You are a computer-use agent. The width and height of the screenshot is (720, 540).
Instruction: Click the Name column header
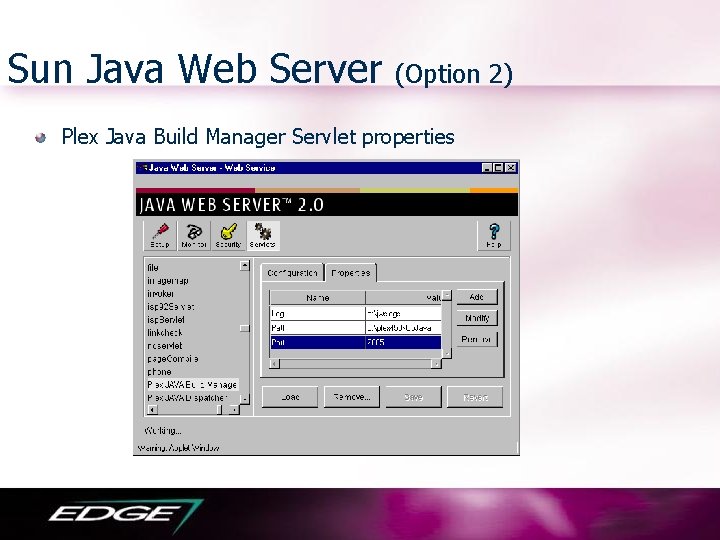pyautogui.click(x=317, y=298)
